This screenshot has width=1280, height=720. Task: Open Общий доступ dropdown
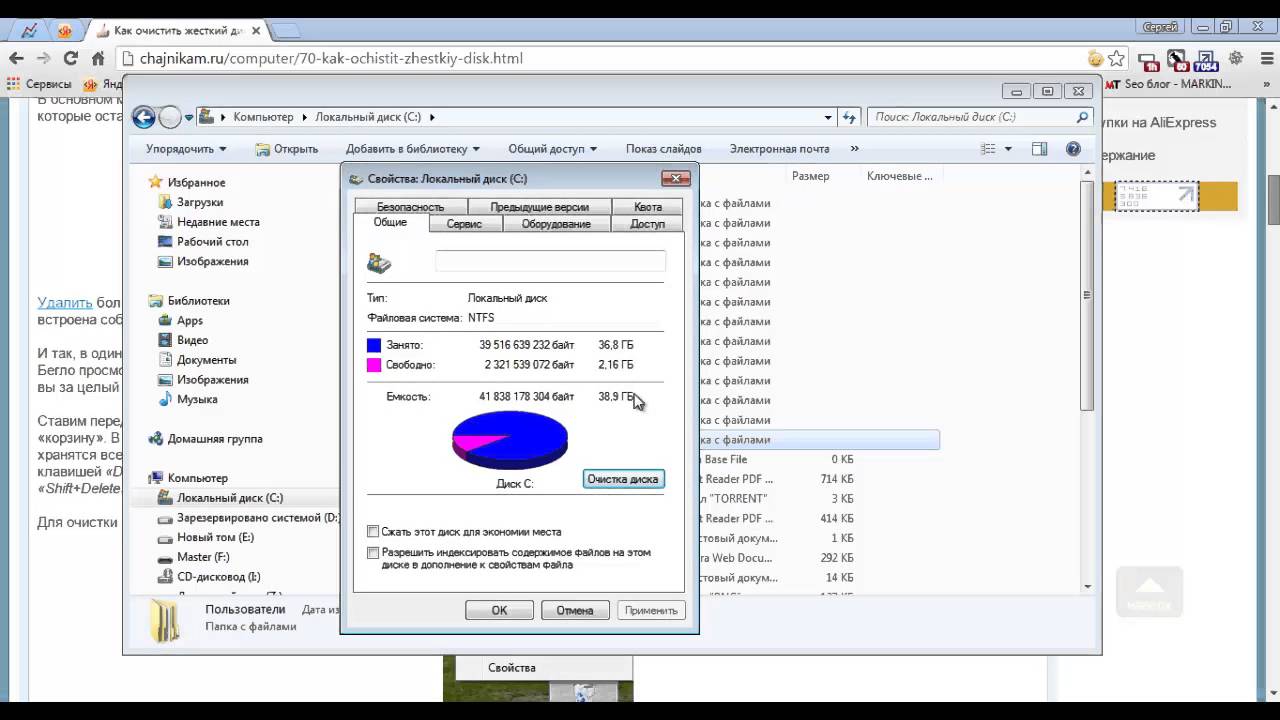click(x=552, y=149)
